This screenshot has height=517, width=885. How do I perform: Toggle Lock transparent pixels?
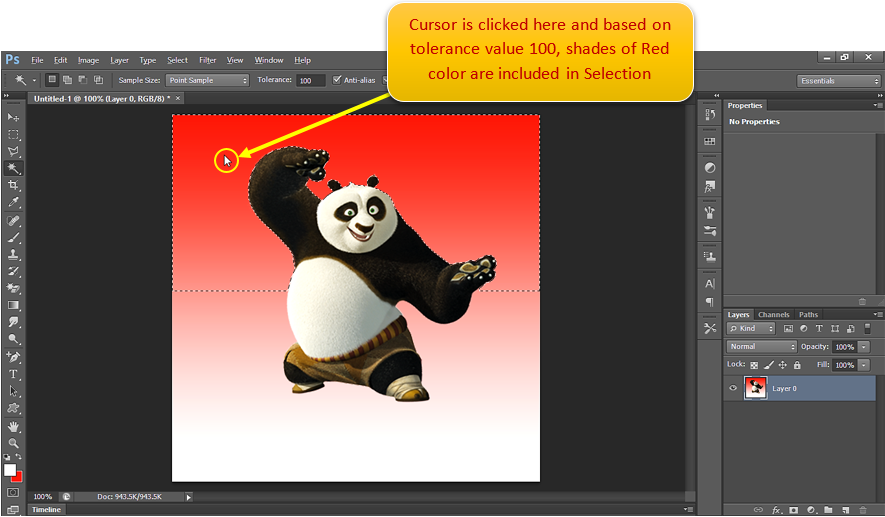pos(754,365)
